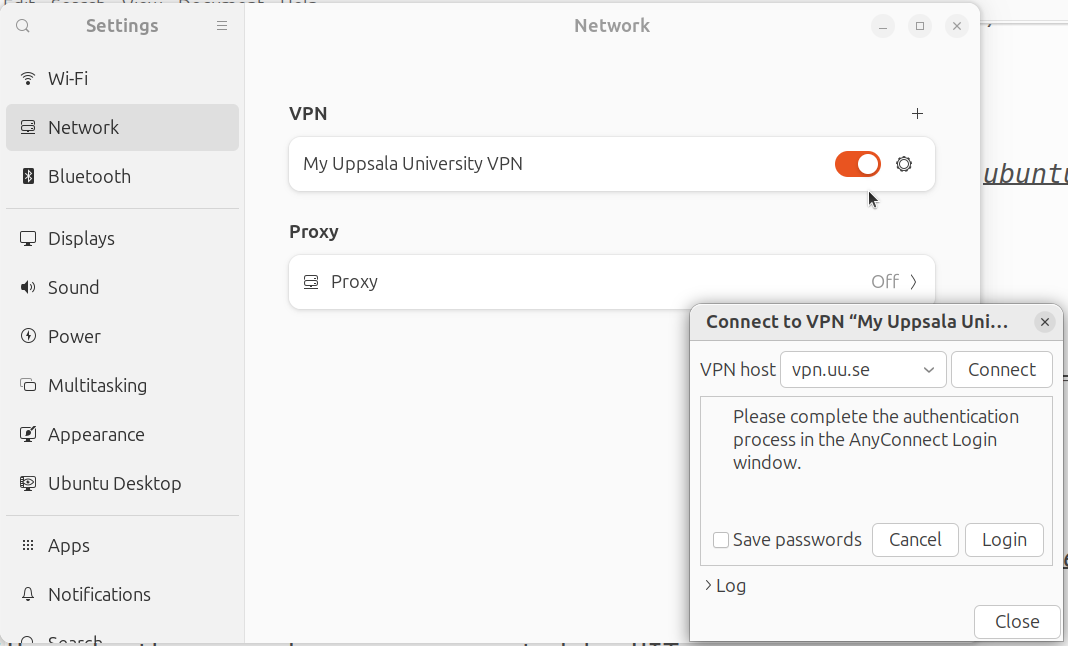Image resolution: width=1068 pixels, height=646 pixels.
Task: Open Proxy settings via its chevron
Action: [x=913, y=281]
